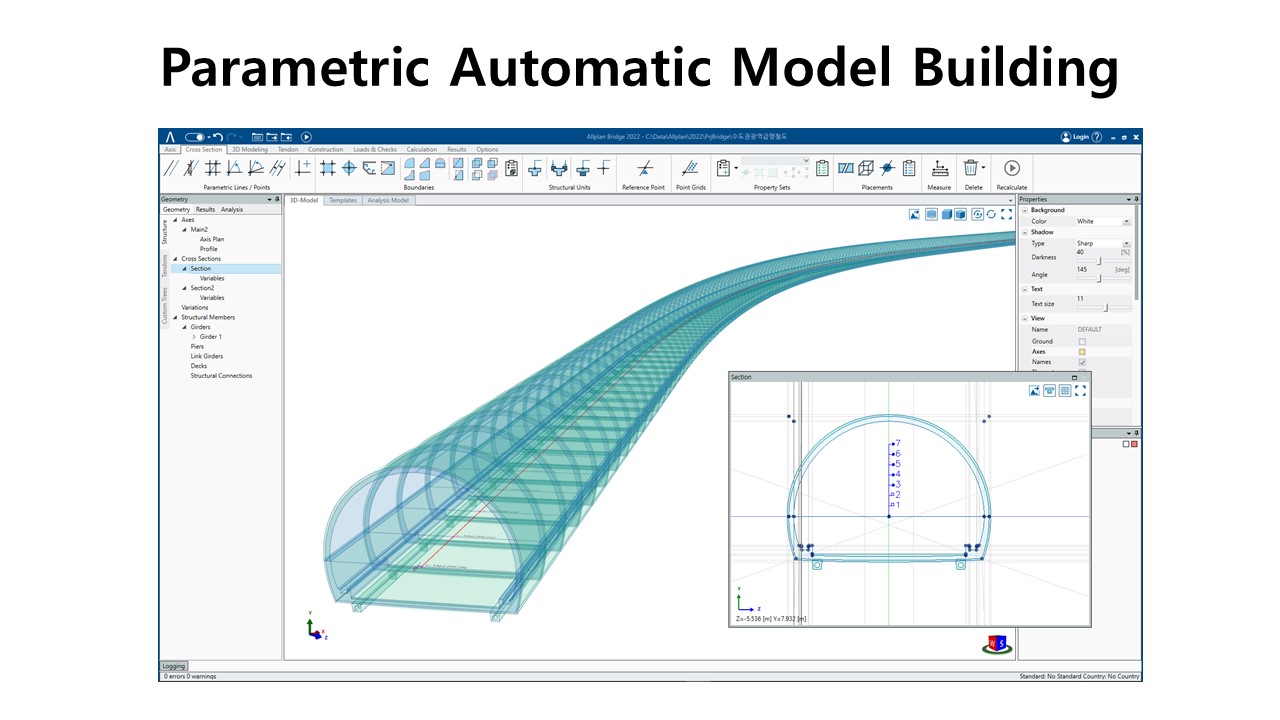The height and width of the screenshot is (720, 1280).
Task: Open the Background Color dropdown
Action: point(1126,221)
